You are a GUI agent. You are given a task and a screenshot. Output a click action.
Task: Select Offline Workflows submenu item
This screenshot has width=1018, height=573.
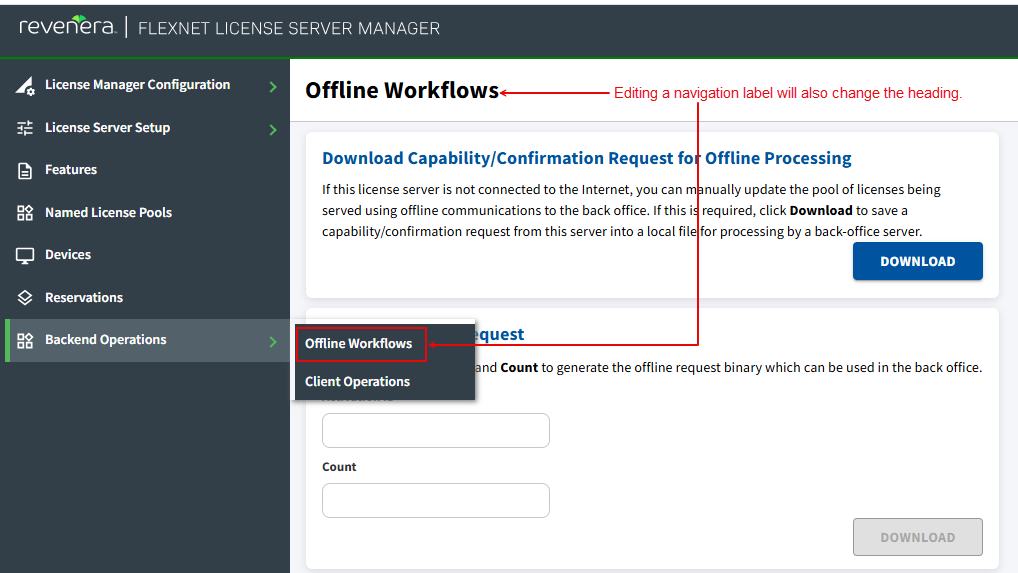[359, 344]
